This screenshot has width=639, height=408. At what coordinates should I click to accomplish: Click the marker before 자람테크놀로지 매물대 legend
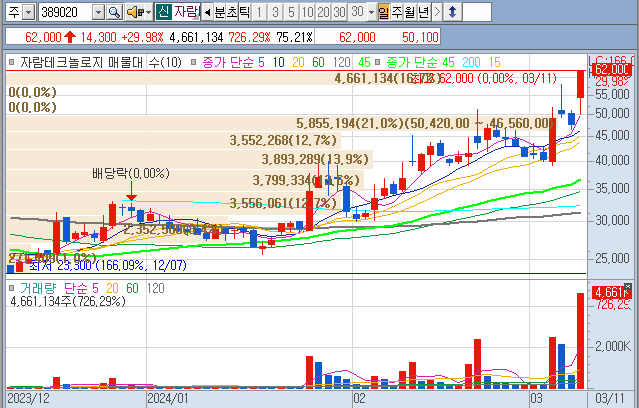click(x=11, y=62)
